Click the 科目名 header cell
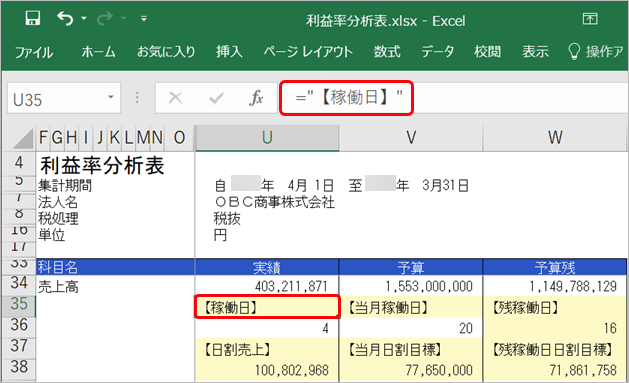Screen dimensions: 629x383 click(115, 267)
